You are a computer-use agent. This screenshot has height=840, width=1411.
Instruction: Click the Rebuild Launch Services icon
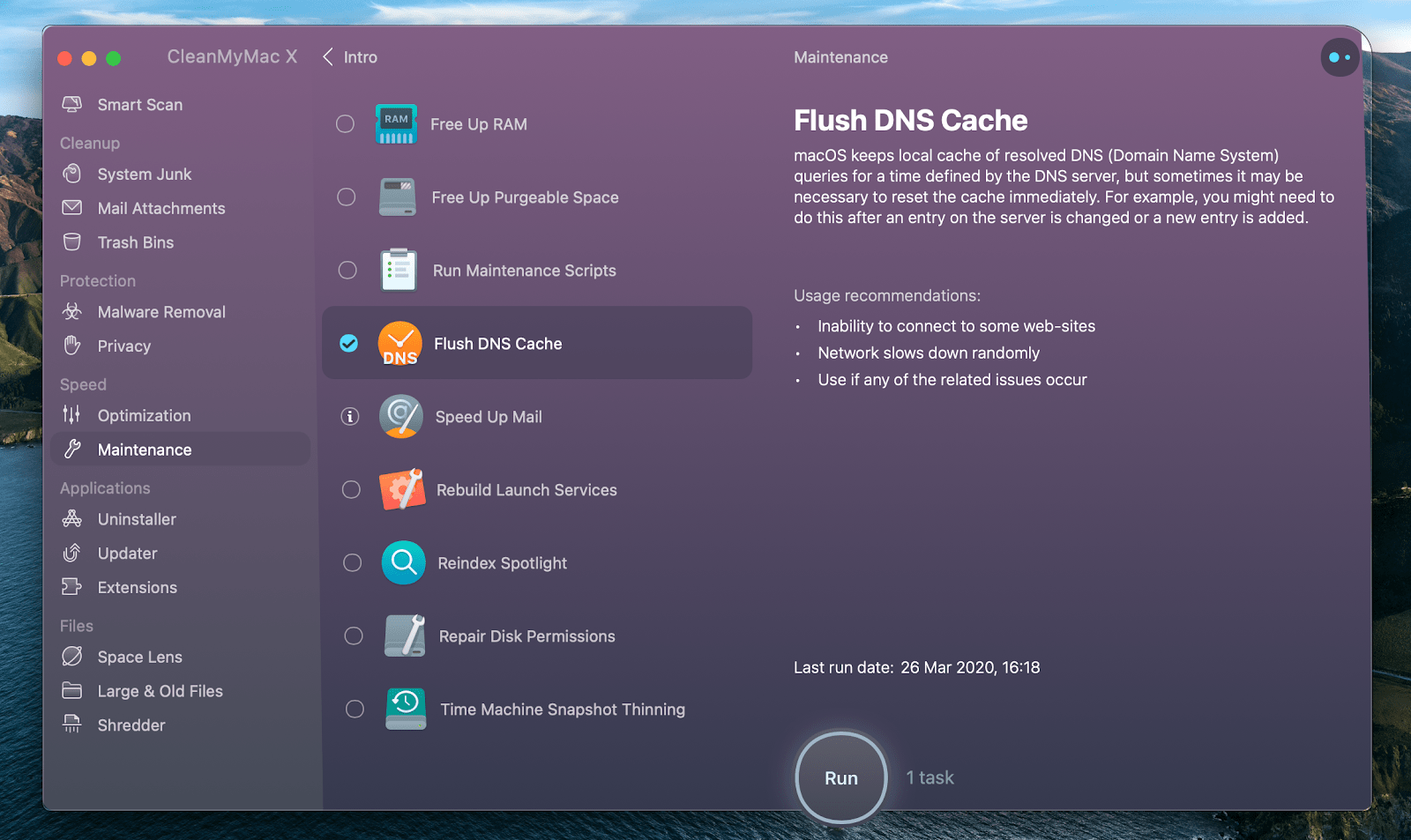(402, 489)
